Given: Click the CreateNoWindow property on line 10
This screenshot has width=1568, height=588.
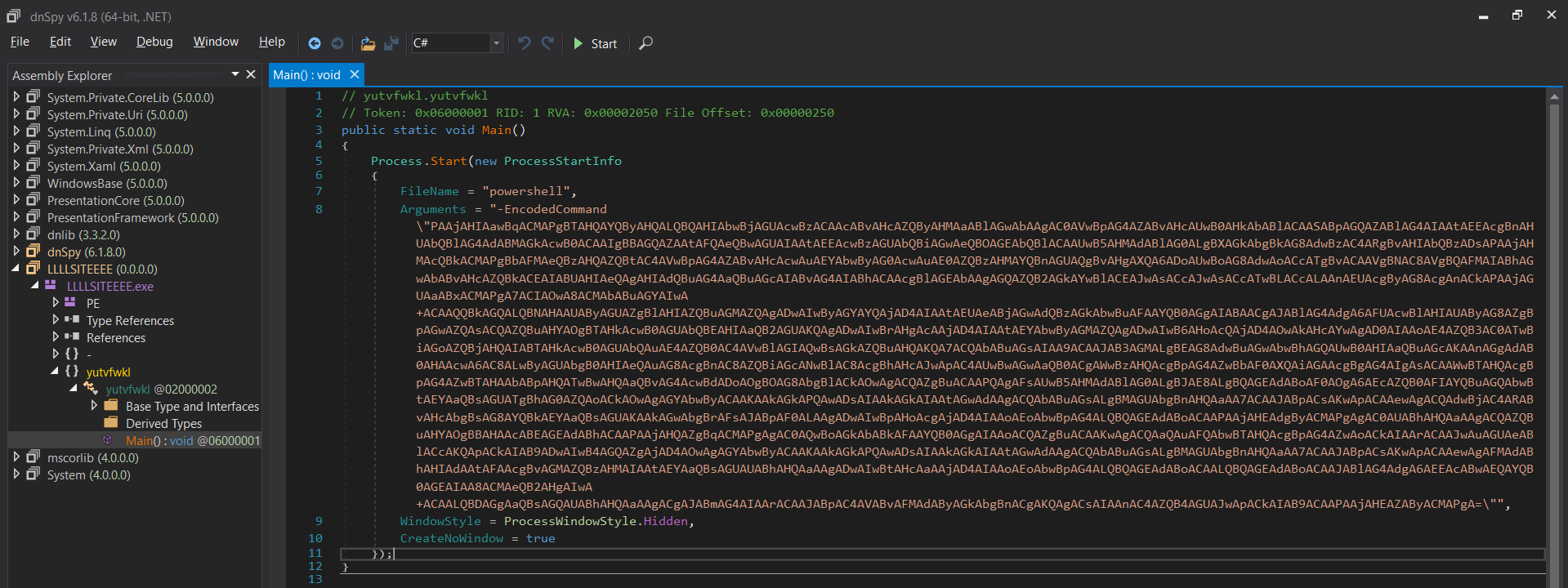Looking at the screenshot, I should coord(452,538).
